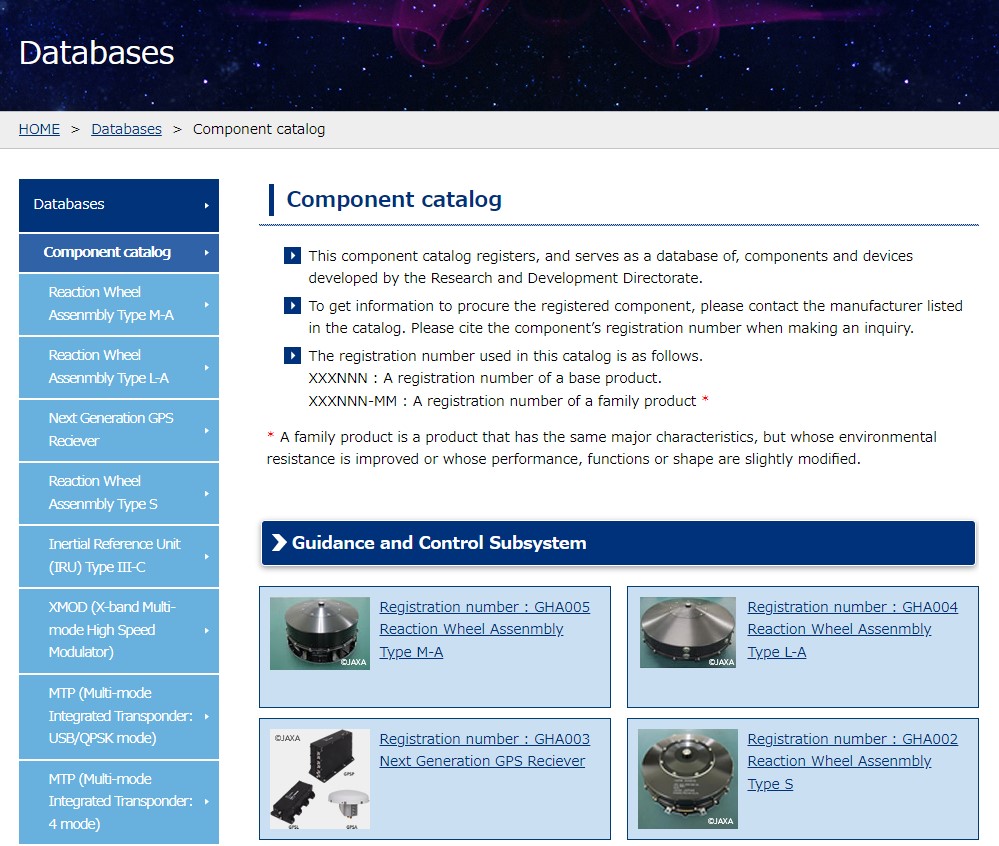Image resolution: width=999 pixels, height=846 pixels.
Task: Open sidebar item Reaction Wheel Assenmbly Type M-A
Action: pyautogui.click(x=119, y=304)
